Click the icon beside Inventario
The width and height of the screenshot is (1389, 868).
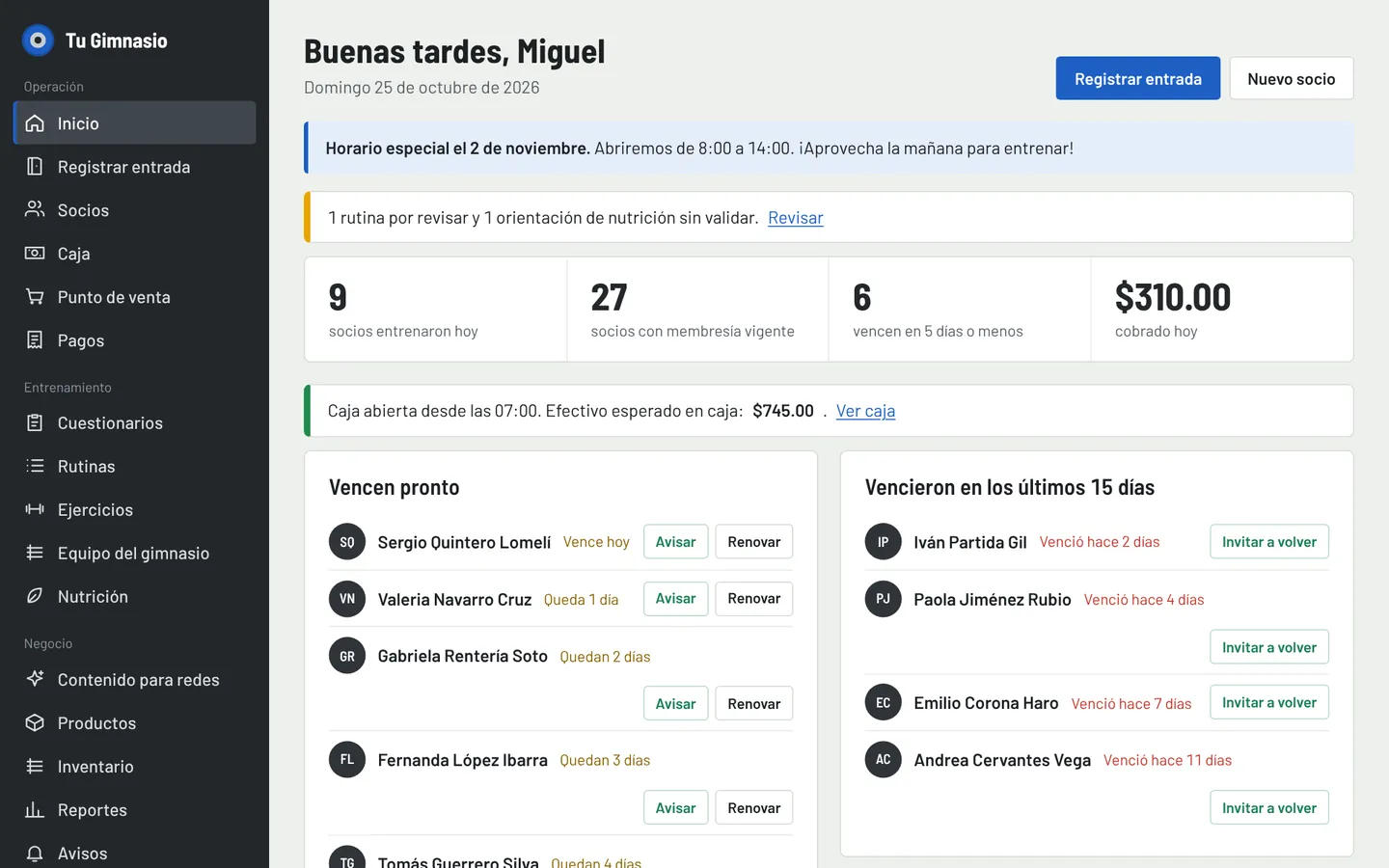(35, 766)
